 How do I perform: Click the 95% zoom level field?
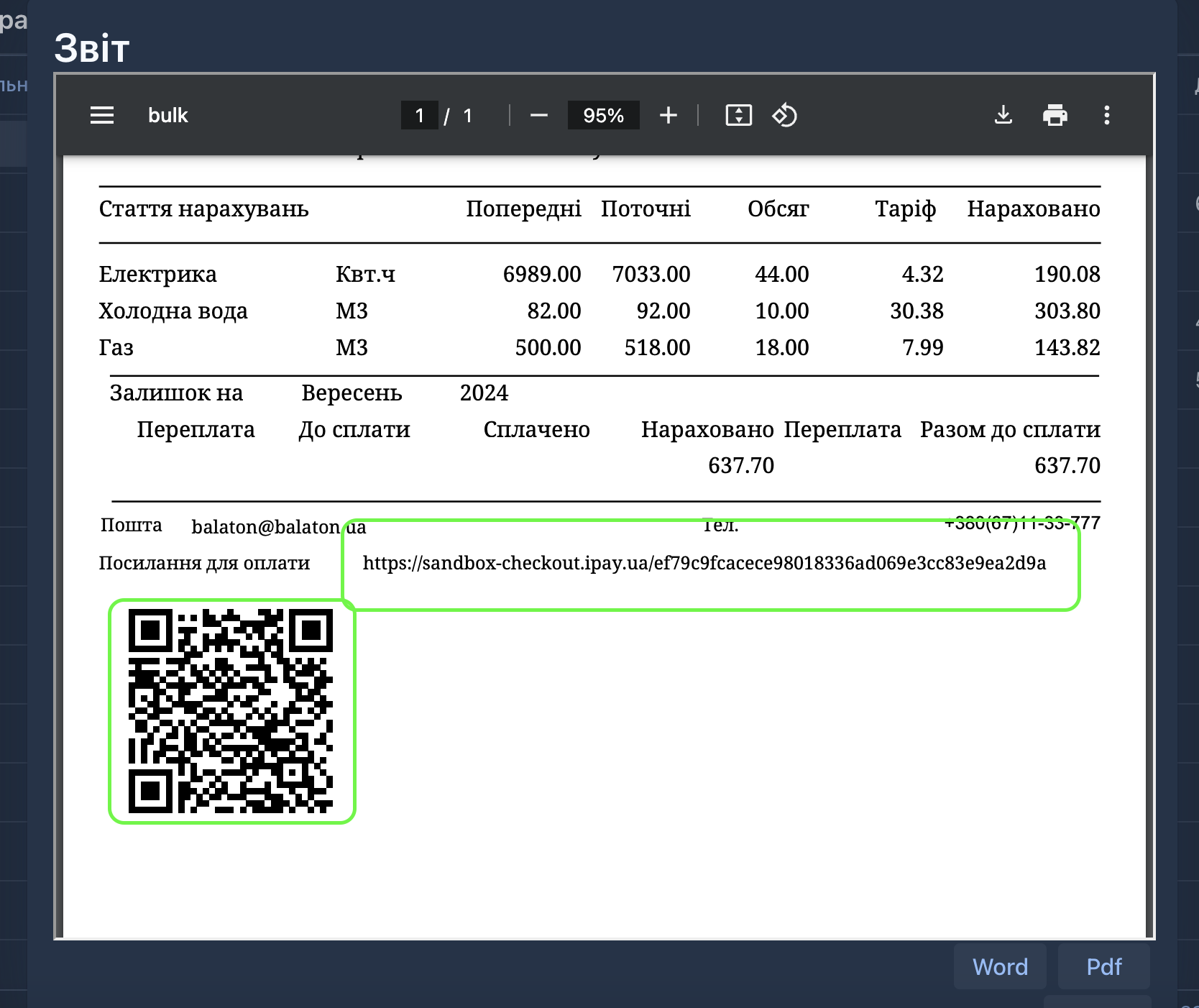click(x=604, y=115)
